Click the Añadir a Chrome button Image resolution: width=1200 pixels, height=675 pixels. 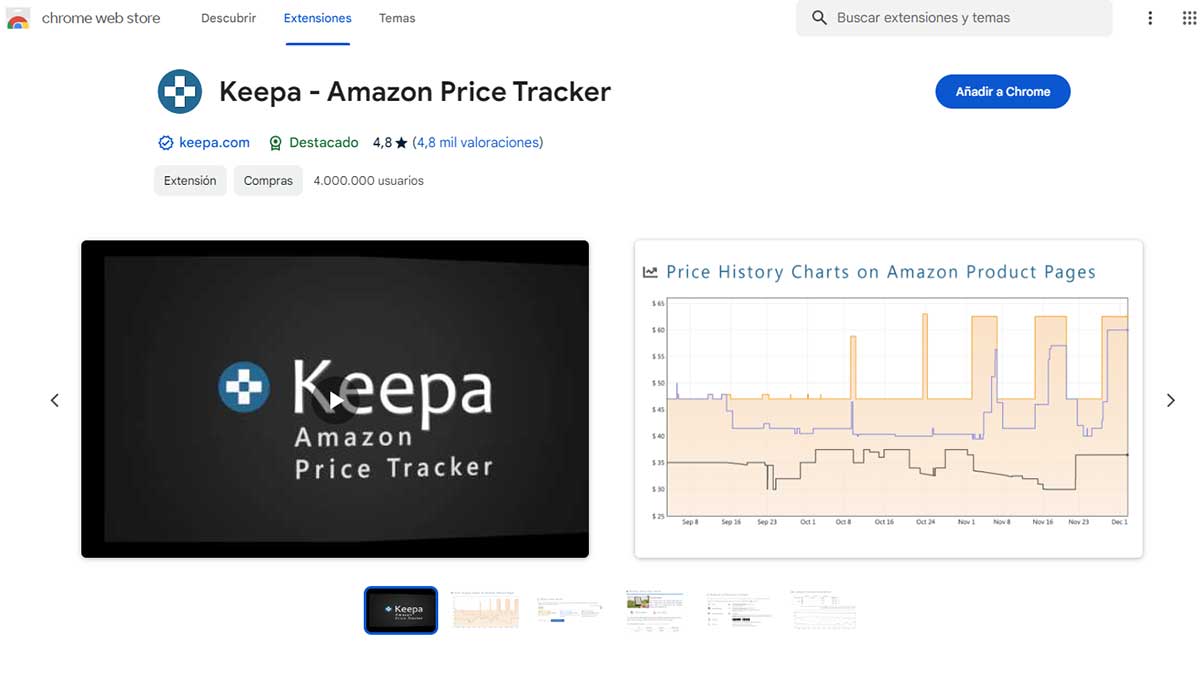point(1002,92)
